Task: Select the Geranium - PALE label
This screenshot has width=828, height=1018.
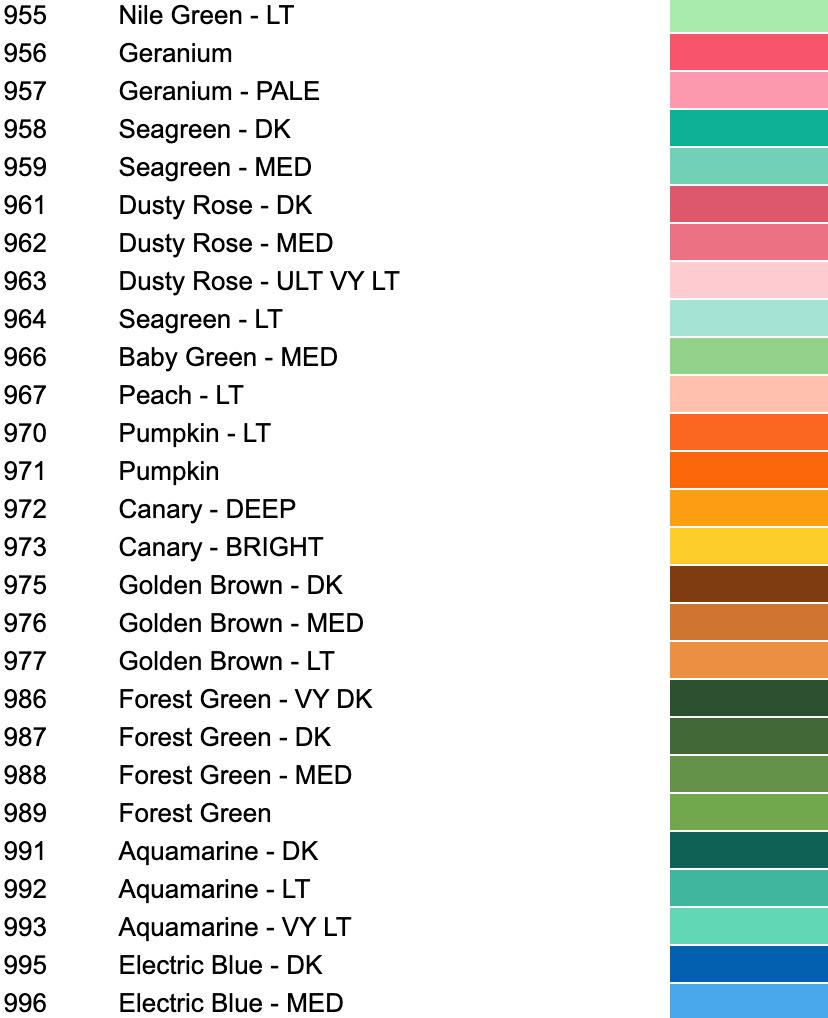Action: pyautogui.click(x=219, y=91)
